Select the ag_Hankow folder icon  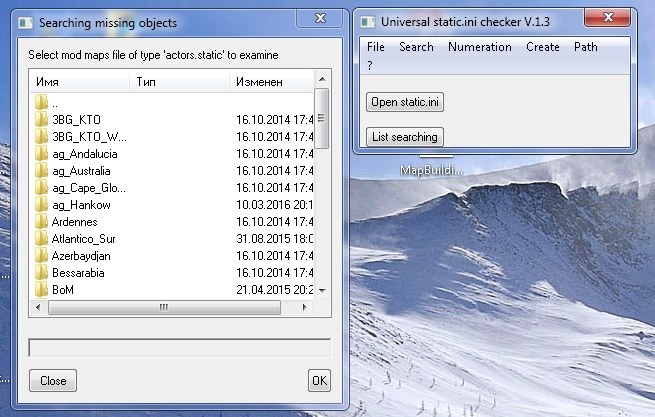pos(41,205)
